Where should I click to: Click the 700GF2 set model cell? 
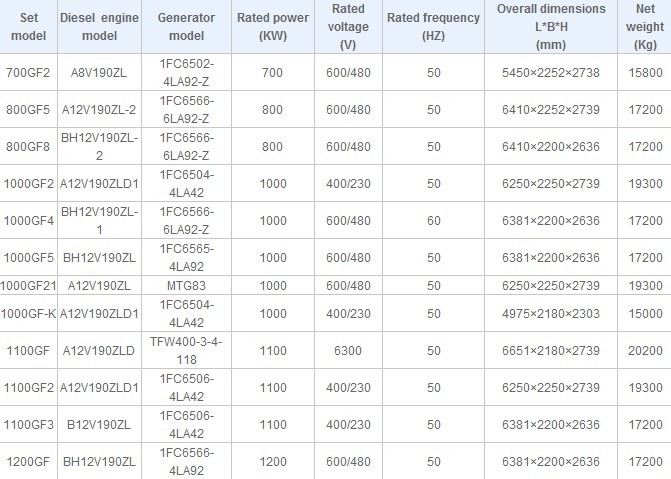26,72
